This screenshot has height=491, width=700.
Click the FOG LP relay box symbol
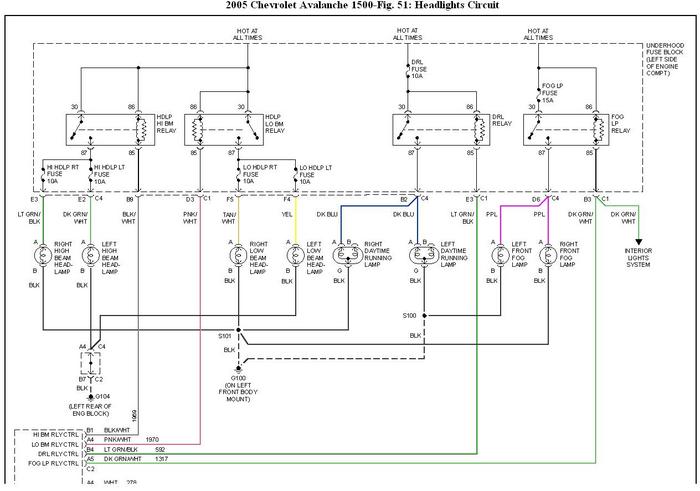[x=566, y=130]
